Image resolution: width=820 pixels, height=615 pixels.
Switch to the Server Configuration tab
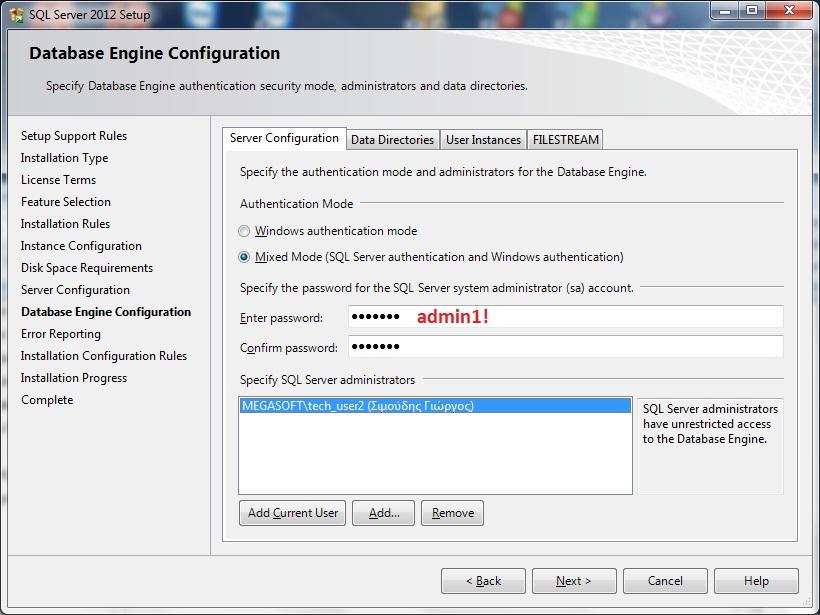click(x=284, y=139)
